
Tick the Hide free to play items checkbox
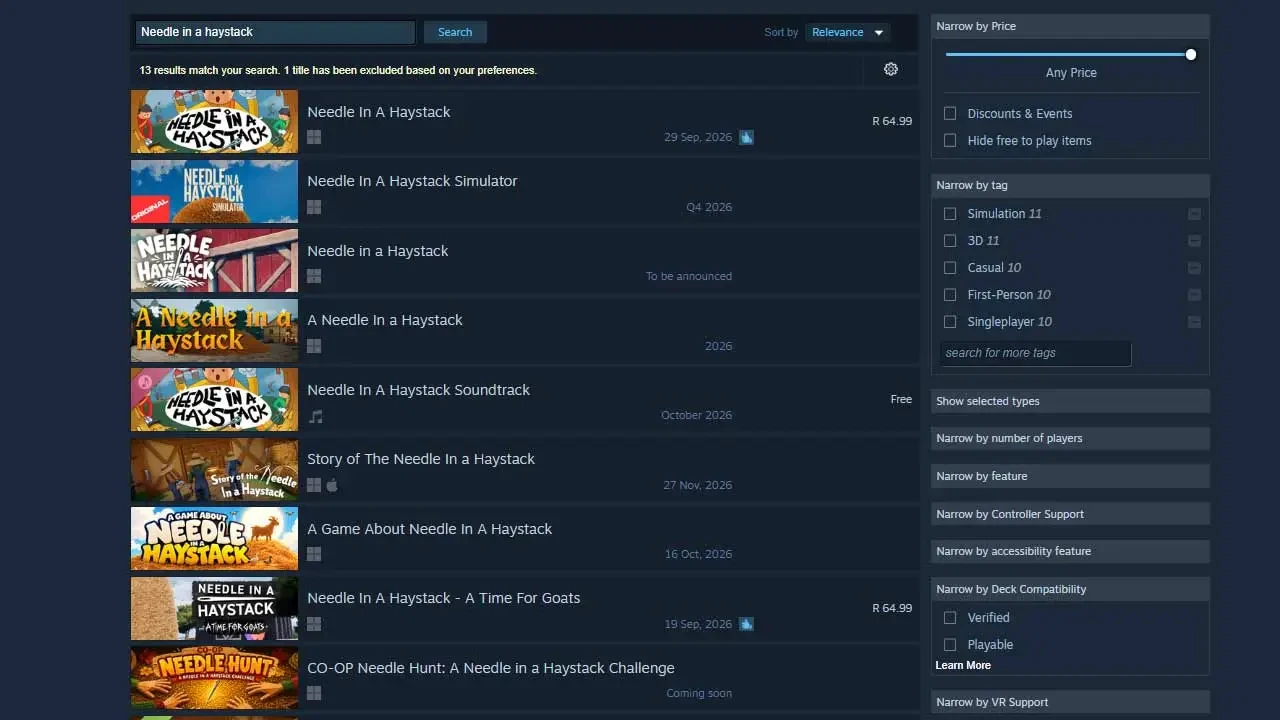(x=950, y=141)
